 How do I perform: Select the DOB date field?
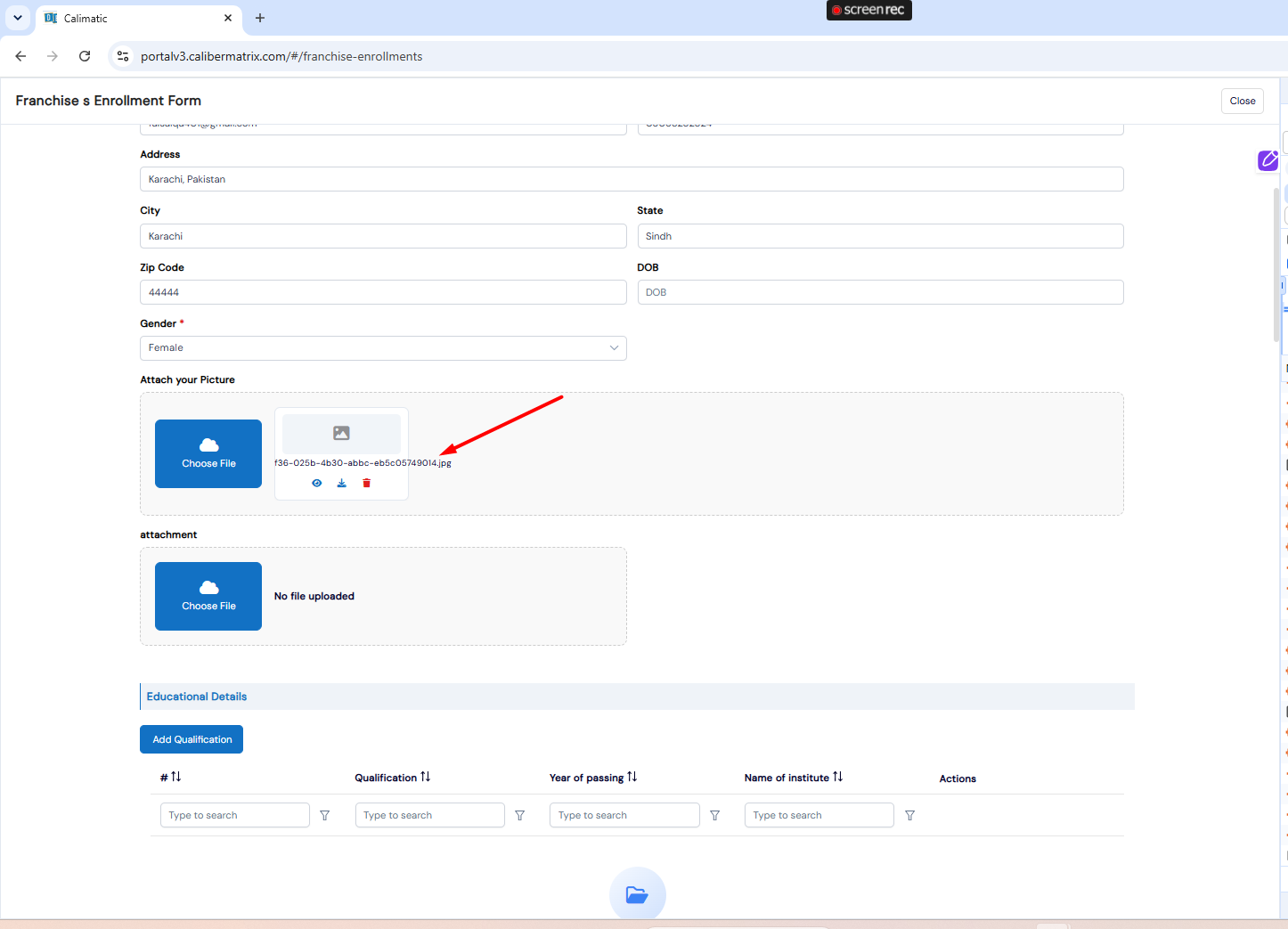[x=881, y=292]
